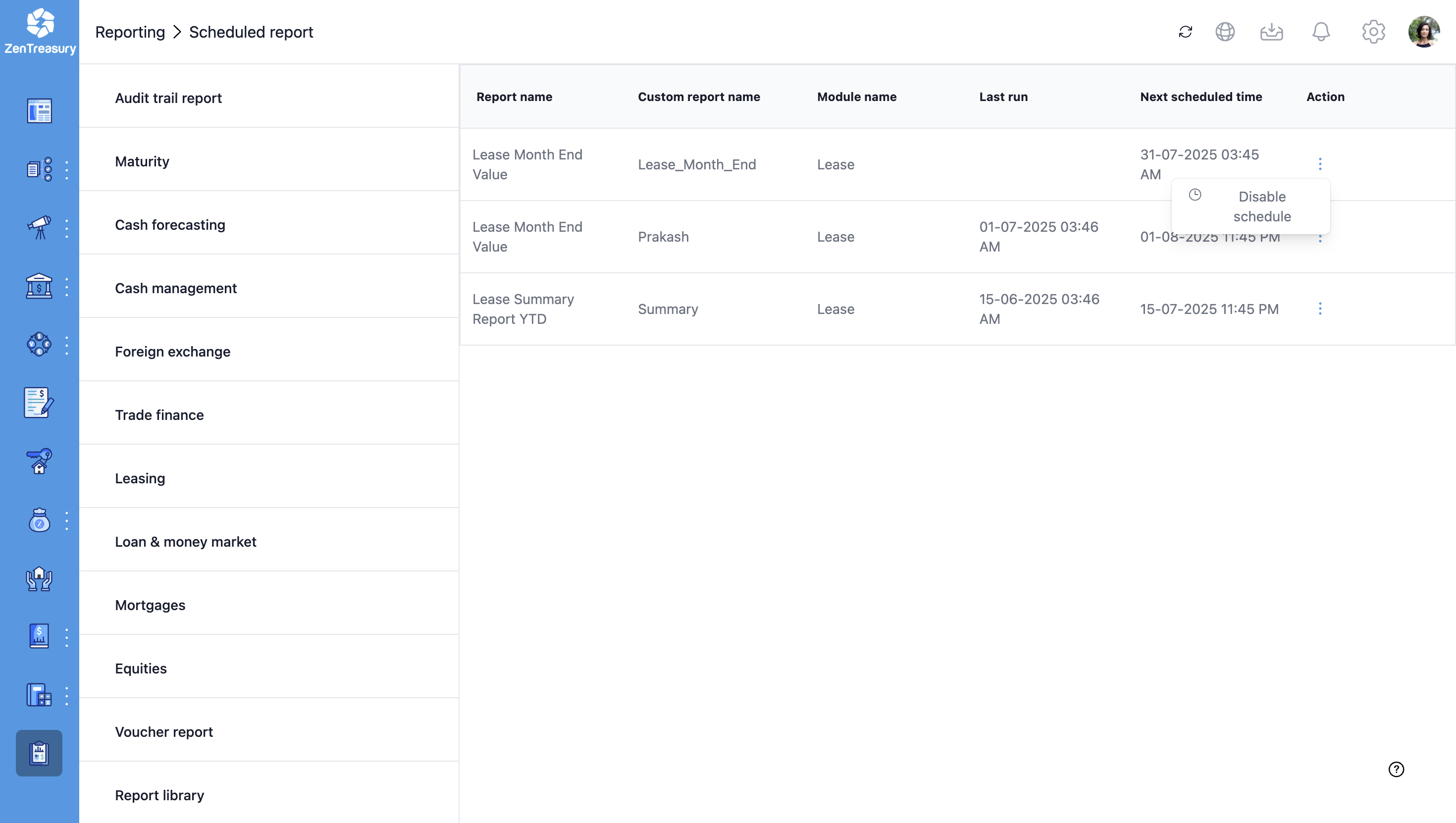This screenshot has width=1456, height=823.
Task: Expand submenu dots beside telescope icon
Action: tap(67, 228)
